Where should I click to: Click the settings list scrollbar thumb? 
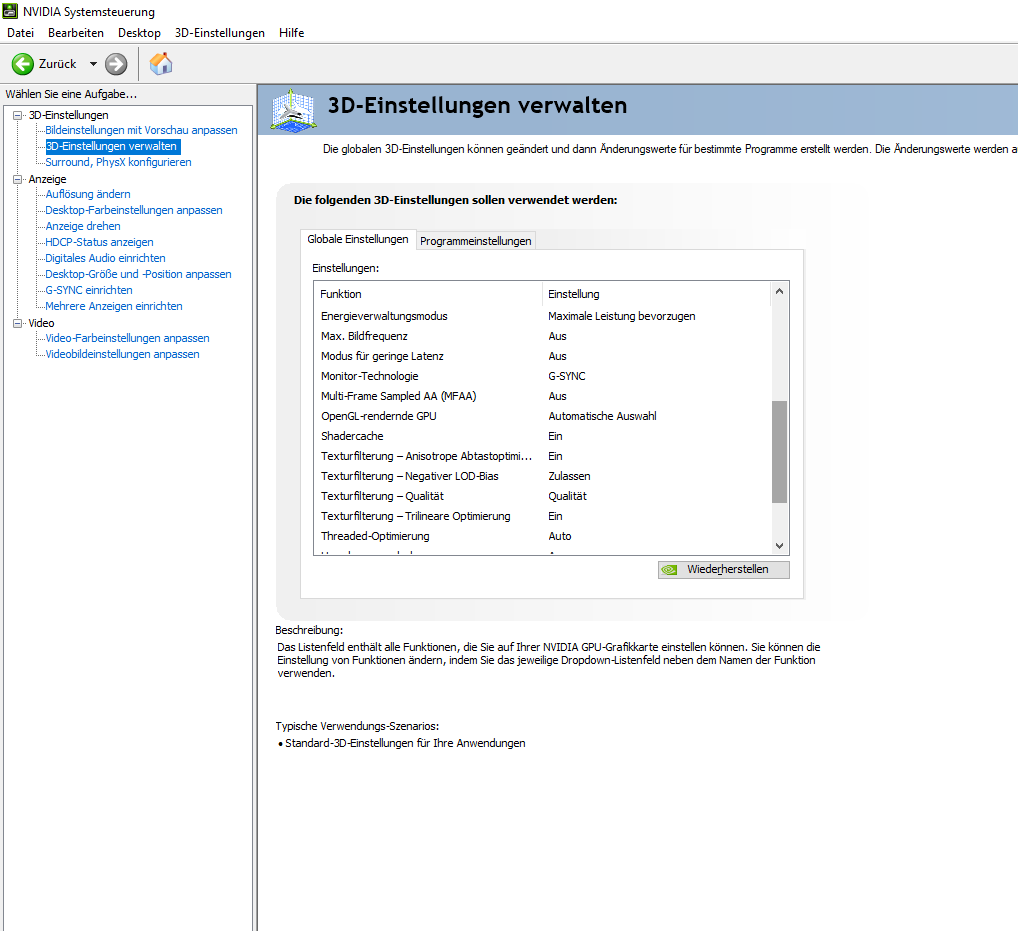(x=780, y=452)
